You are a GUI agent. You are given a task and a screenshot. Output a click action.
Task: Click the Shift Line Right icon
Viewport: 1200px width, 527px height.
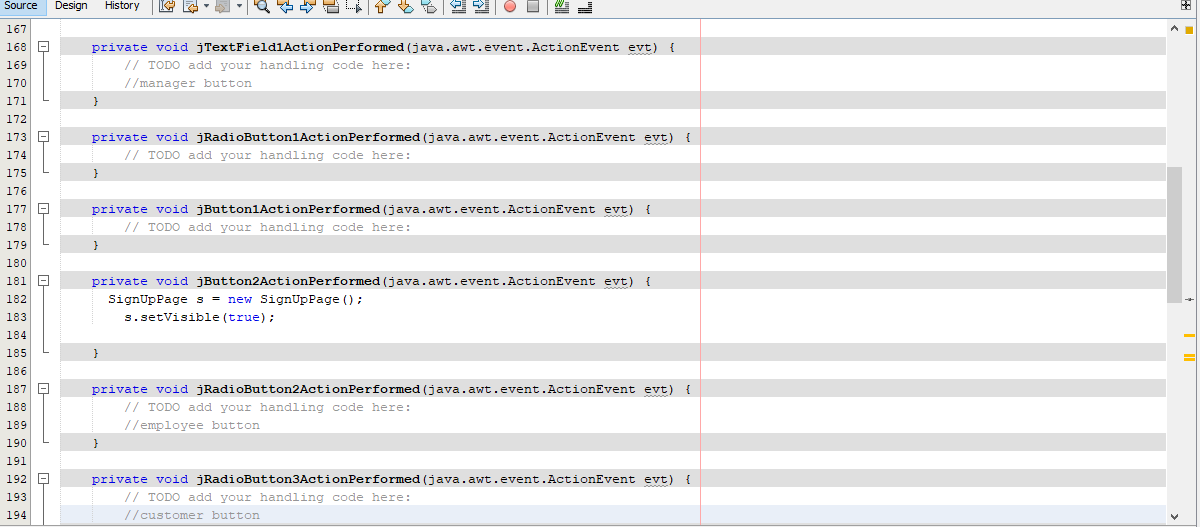pyautogui.click(x=481, y=7)
